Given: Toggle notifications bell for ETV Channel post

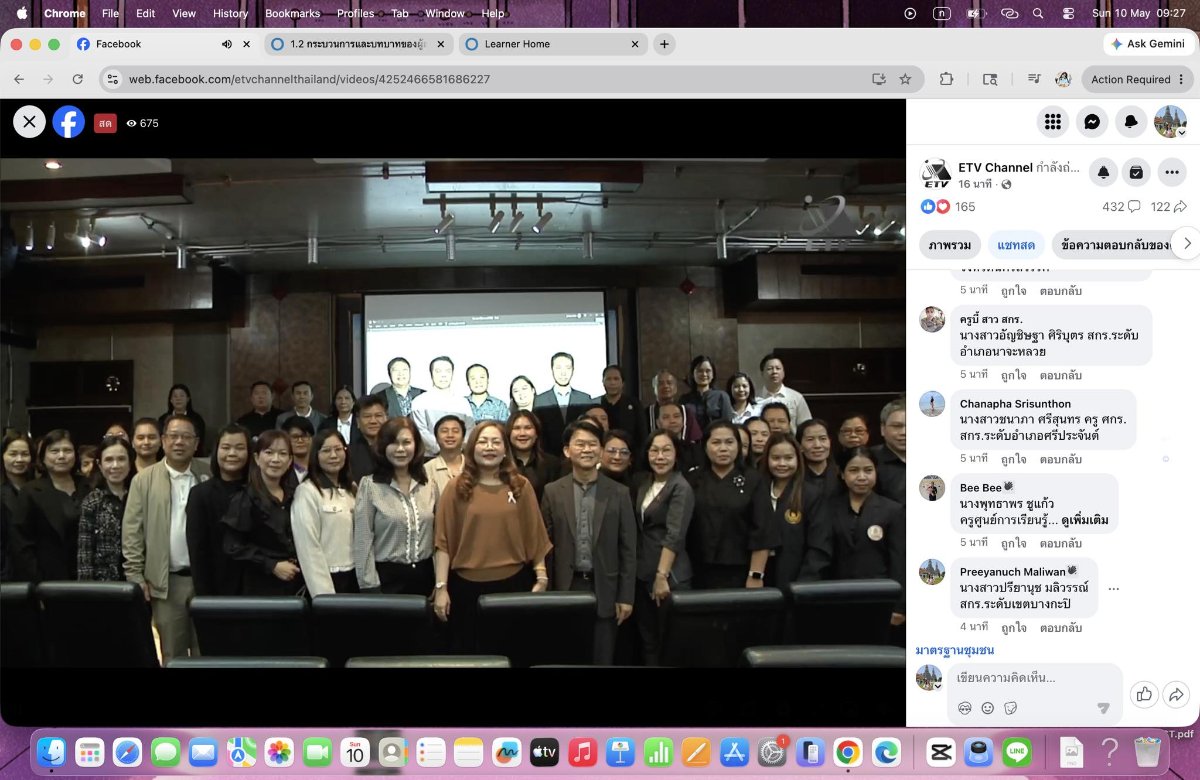Looking at the screenshot, I should tap(1103, 172).
